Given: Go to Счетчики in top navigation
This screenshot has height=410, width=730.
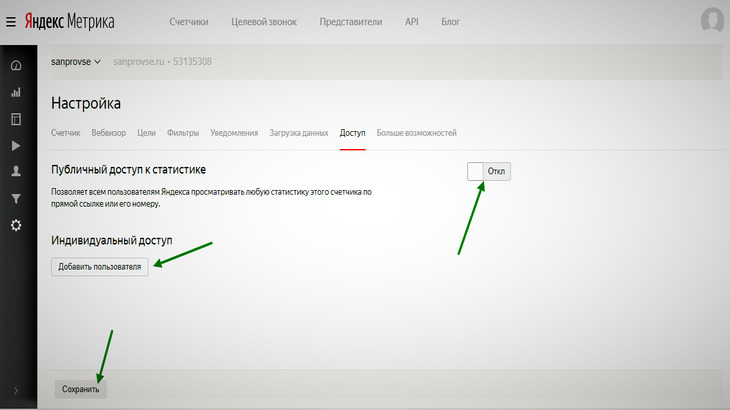Looking at the screenshot, I should click(x=189, y=22).
